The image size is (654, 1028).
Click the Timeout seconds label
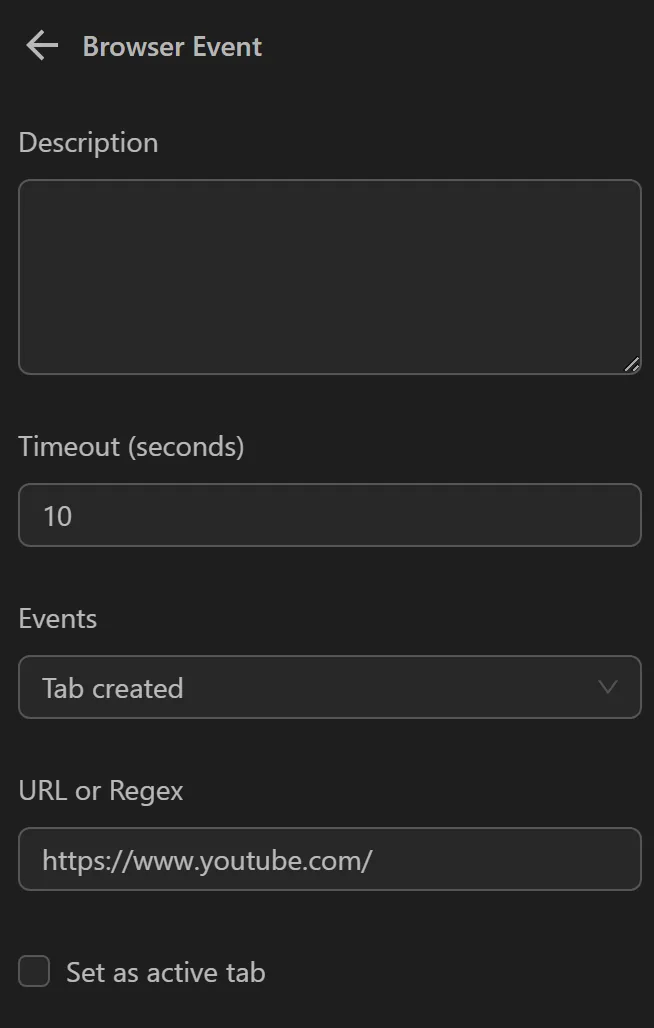[x=131, y=446]
